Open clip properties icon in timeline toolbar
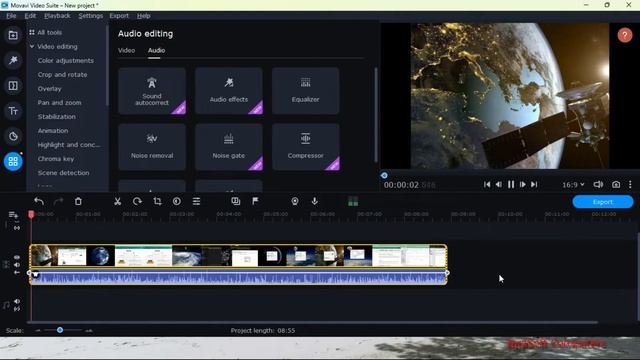This screenshot has height=360, width=640. [x=196, y=201]
